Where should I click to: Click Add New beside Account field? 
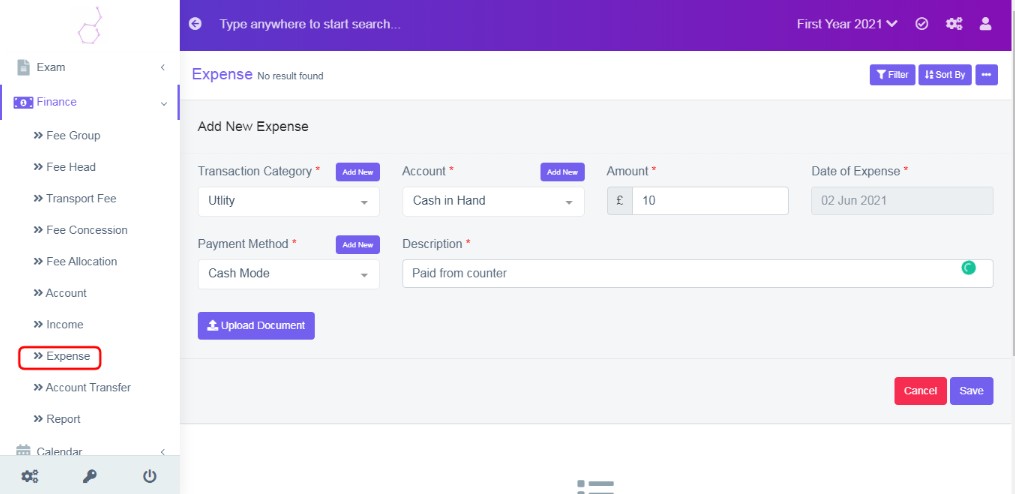pos(563,172)
